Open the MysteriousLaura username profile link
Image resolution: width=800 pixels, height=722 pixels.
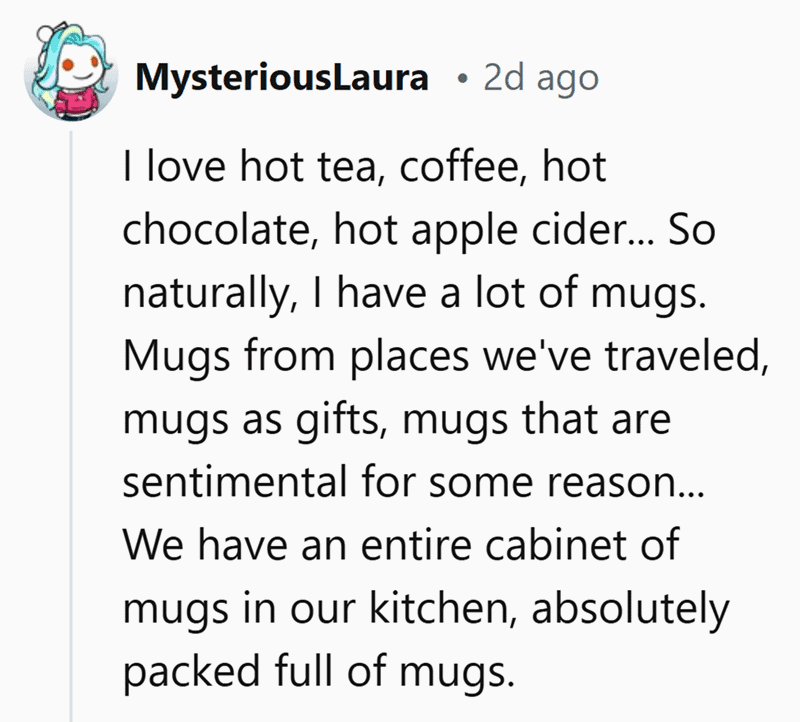282,78
